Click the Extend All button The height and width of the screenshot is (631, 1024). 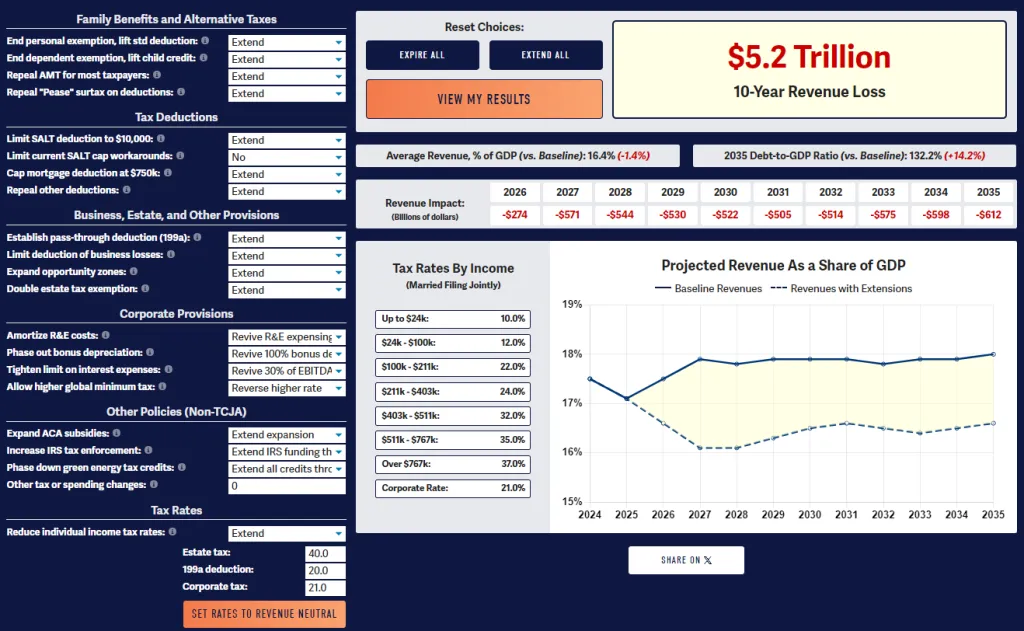545,55
